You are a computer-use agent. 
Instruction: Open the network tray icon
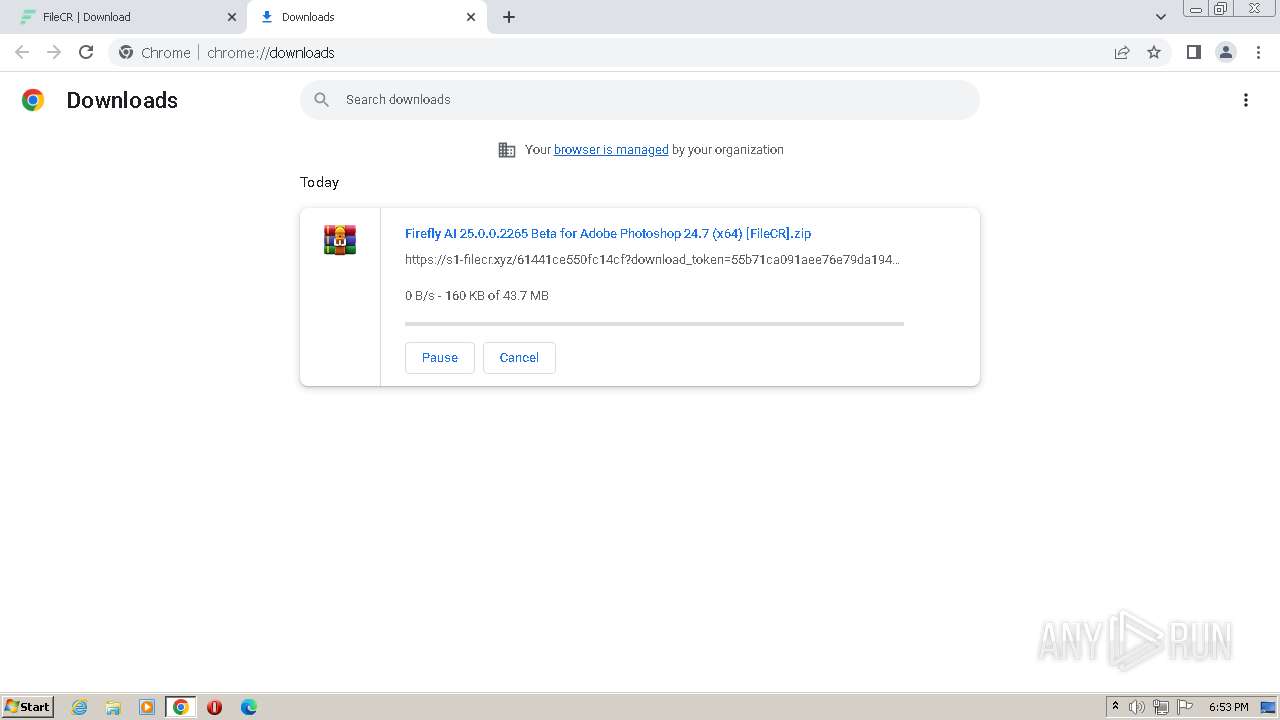1161,707
